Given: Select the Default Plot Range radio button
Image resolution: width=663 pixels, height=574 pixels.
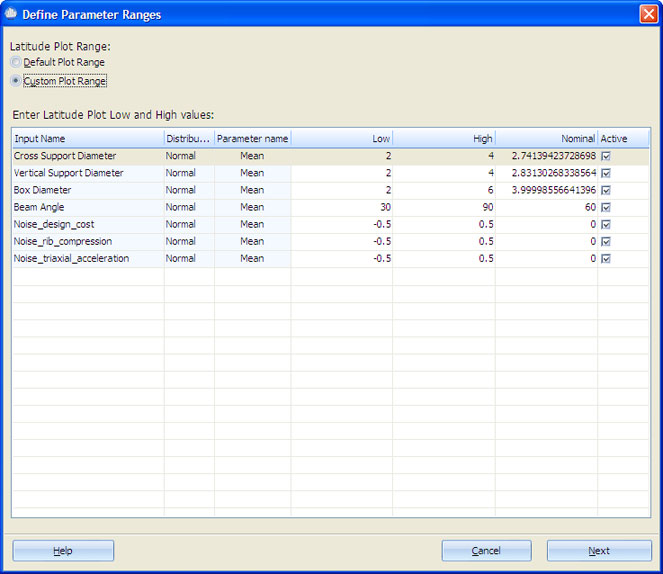Looking at the screenshot, I should coord(16,63).
